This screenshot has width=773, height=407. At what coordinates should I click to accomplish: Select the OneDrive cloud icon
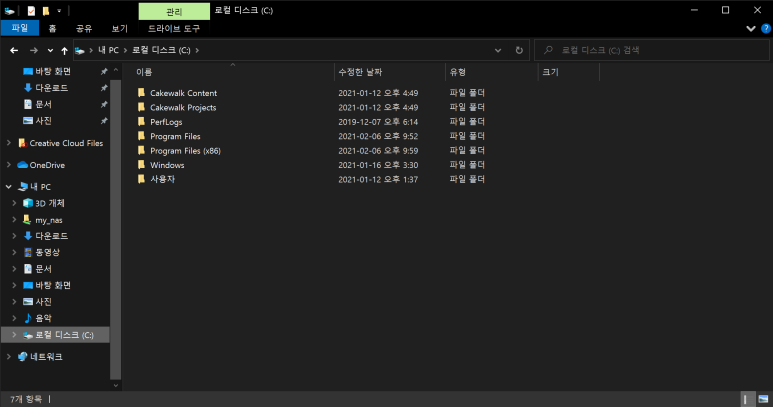point(22,165)
